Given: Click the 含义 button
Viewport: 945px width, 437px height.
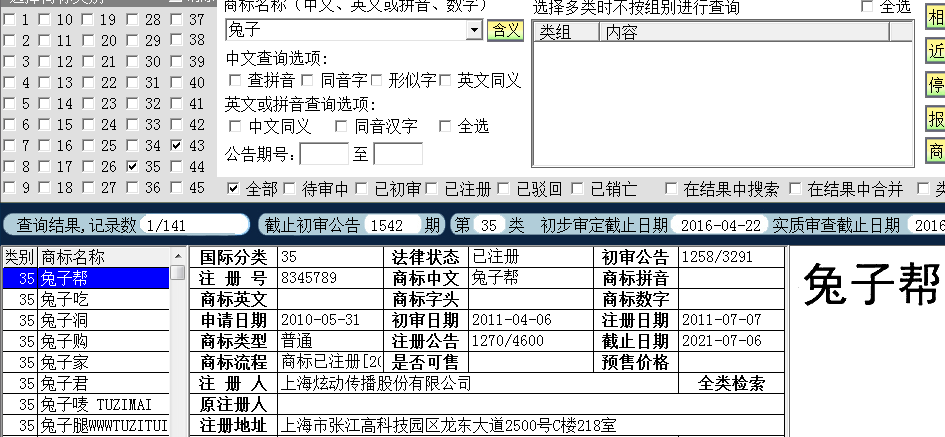Looking at the screenshot, I should (506, 30).
